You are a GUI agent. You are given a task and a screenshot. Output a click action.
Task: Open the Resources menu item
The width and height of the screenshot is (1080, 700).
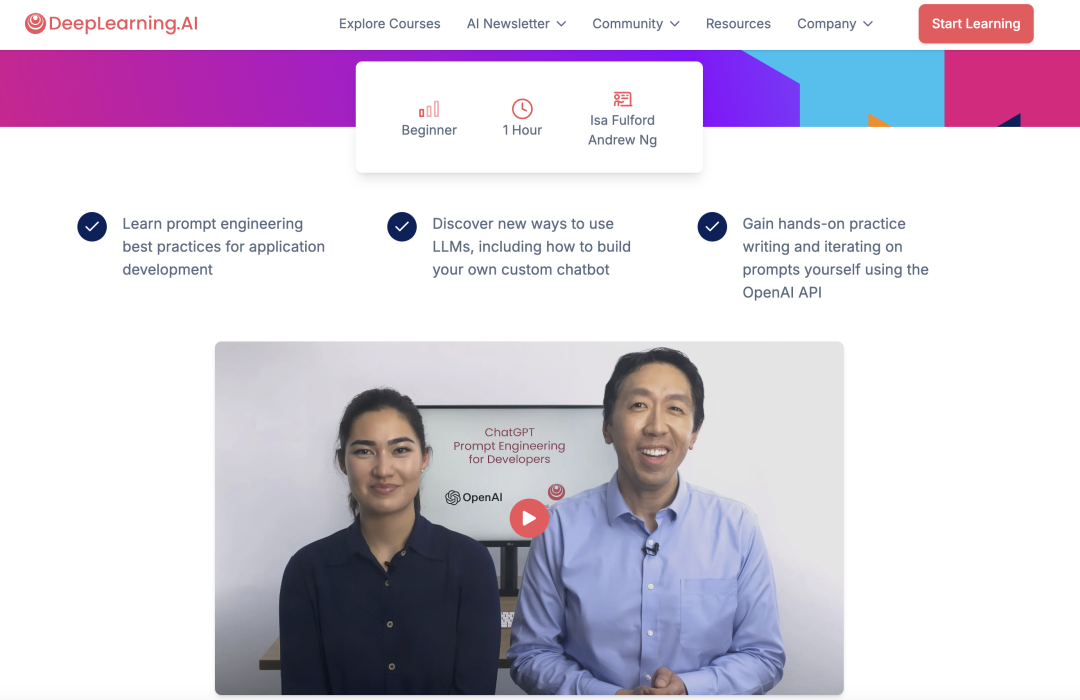pyautogui.click(x=738, y=23)
